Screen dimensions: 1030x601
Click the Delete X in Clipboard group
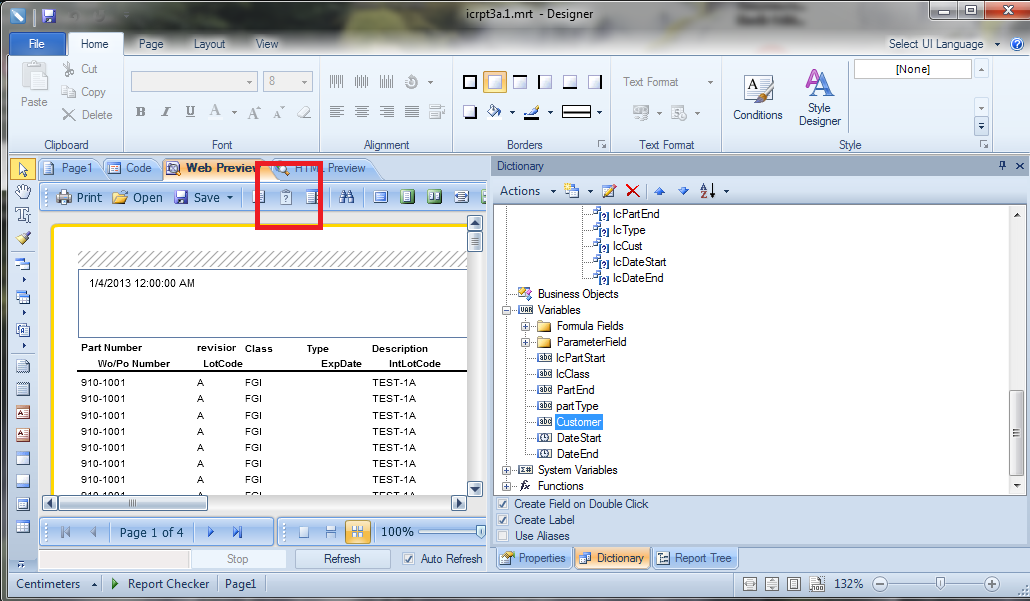(68, 115)
